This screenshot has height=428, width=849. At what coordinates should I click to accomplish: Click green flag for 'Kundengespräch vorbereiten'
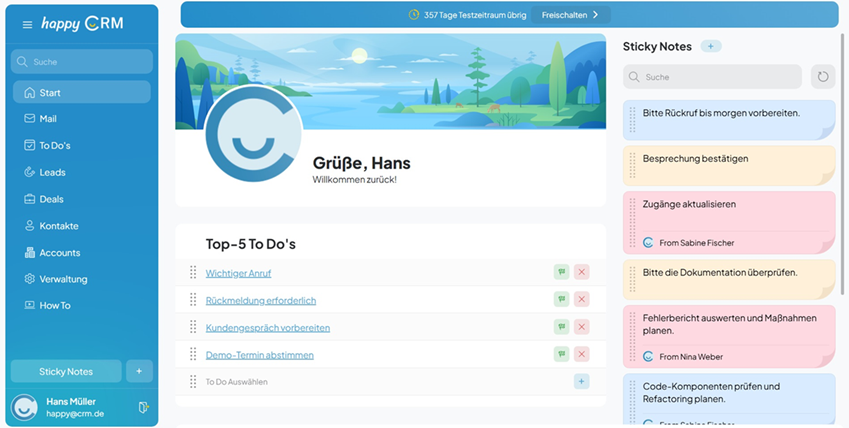click(561, 327)
